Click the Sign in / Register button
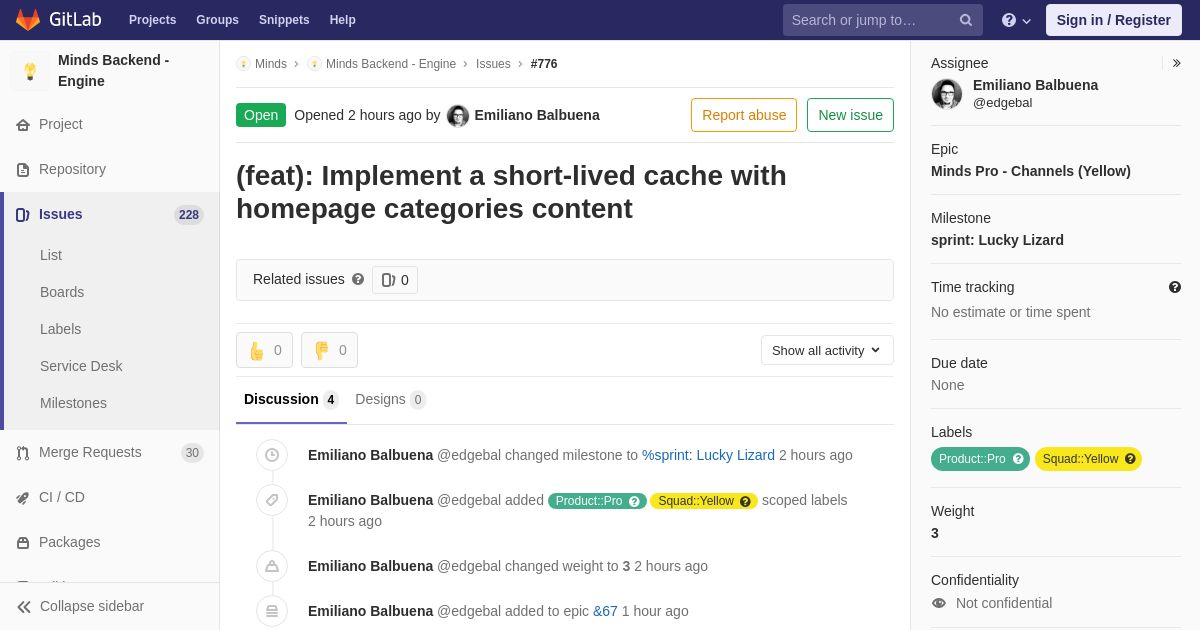Screen dimensions: 1200x630 (1114, 20)
